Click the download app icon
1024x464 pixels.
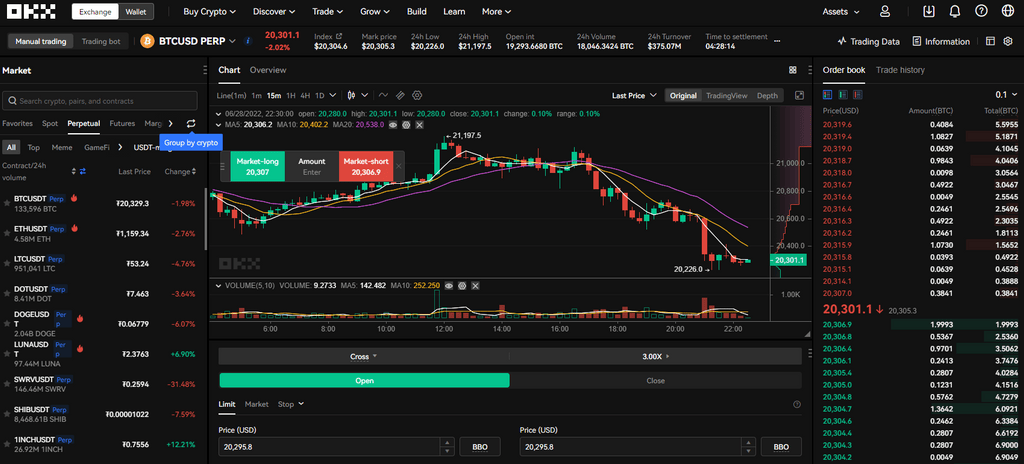point(929,11)
